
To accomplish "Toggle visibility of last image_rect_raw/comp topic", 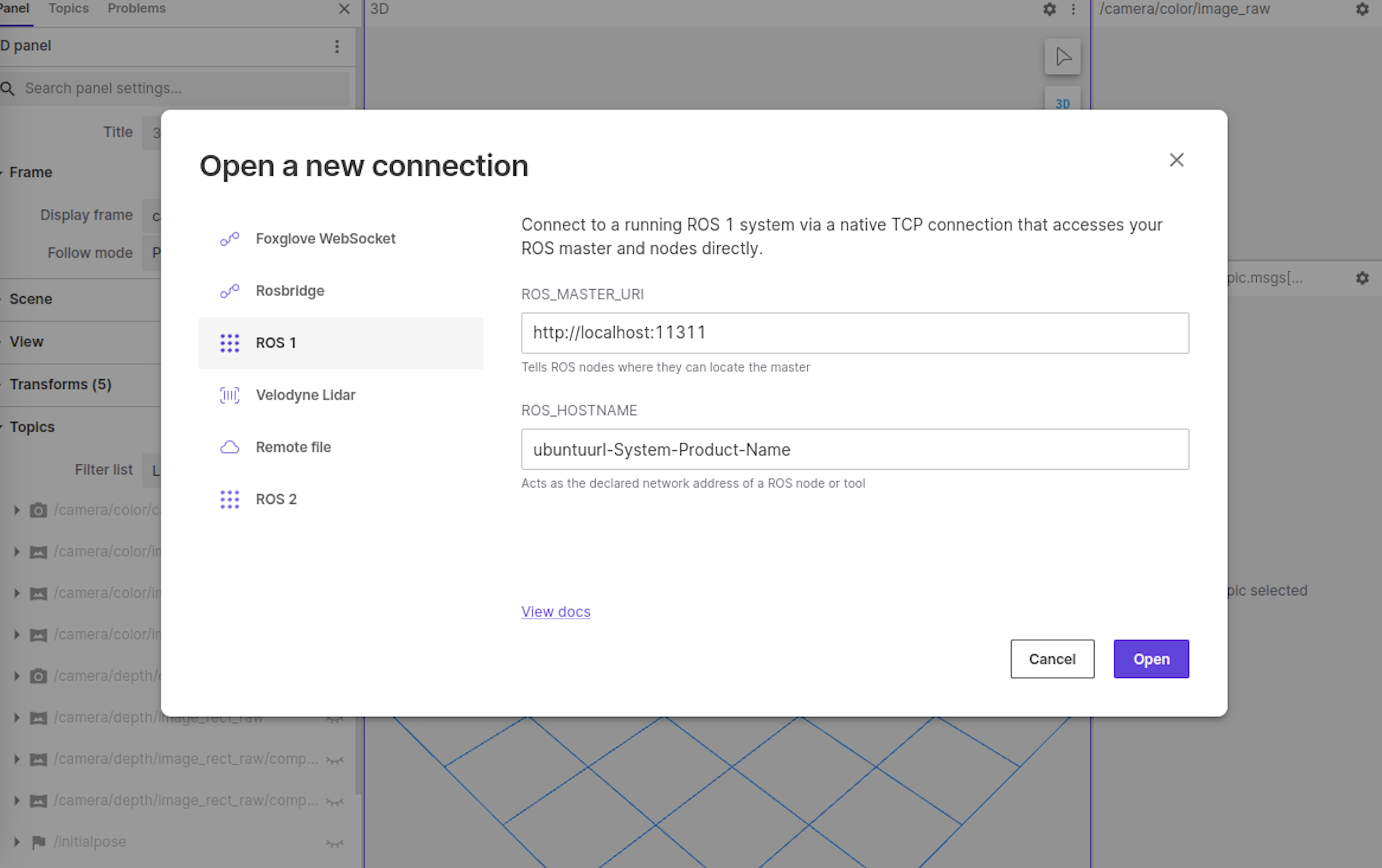I will pos(334,801).
